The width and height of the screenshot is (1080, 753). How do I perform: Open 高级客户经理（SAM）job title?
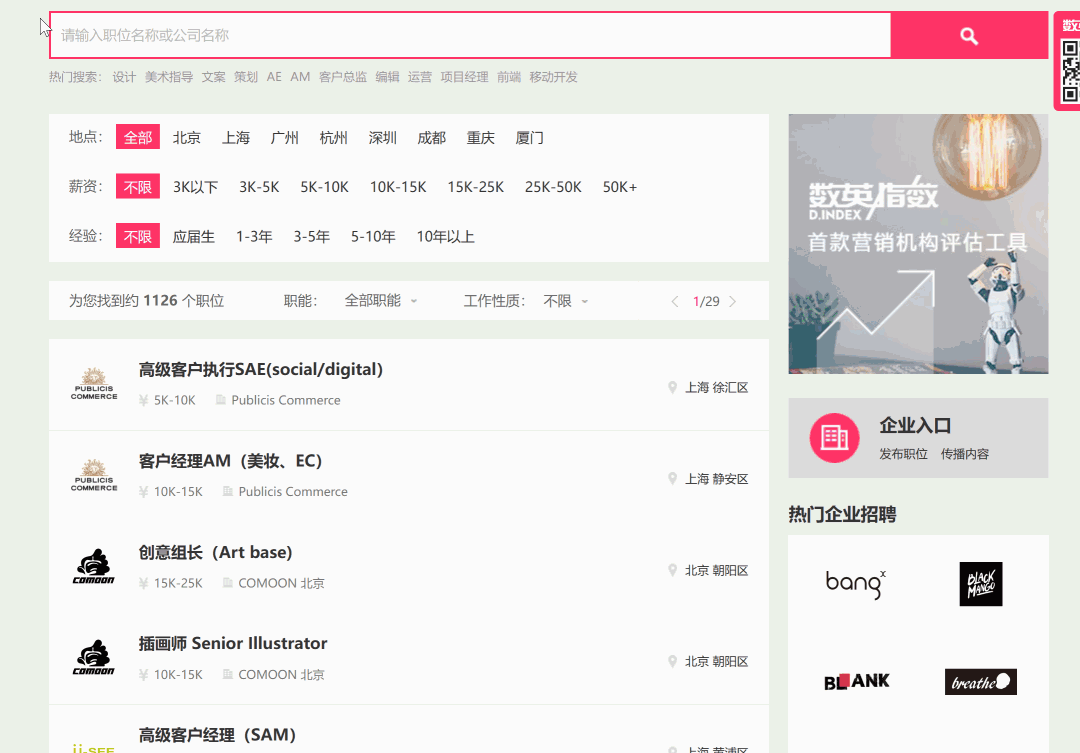(217, 735)
